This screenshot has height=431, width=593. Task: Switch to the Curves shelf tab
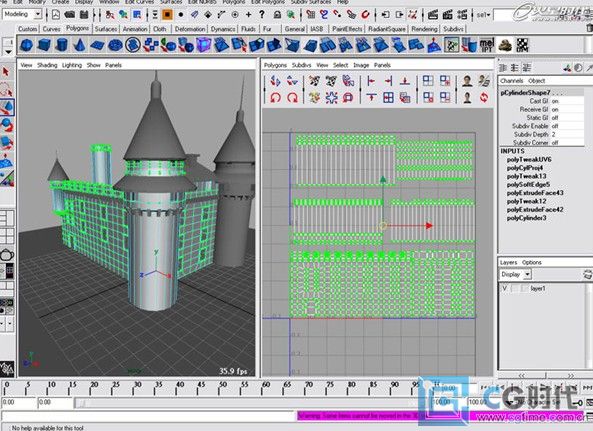click(51, 29)
